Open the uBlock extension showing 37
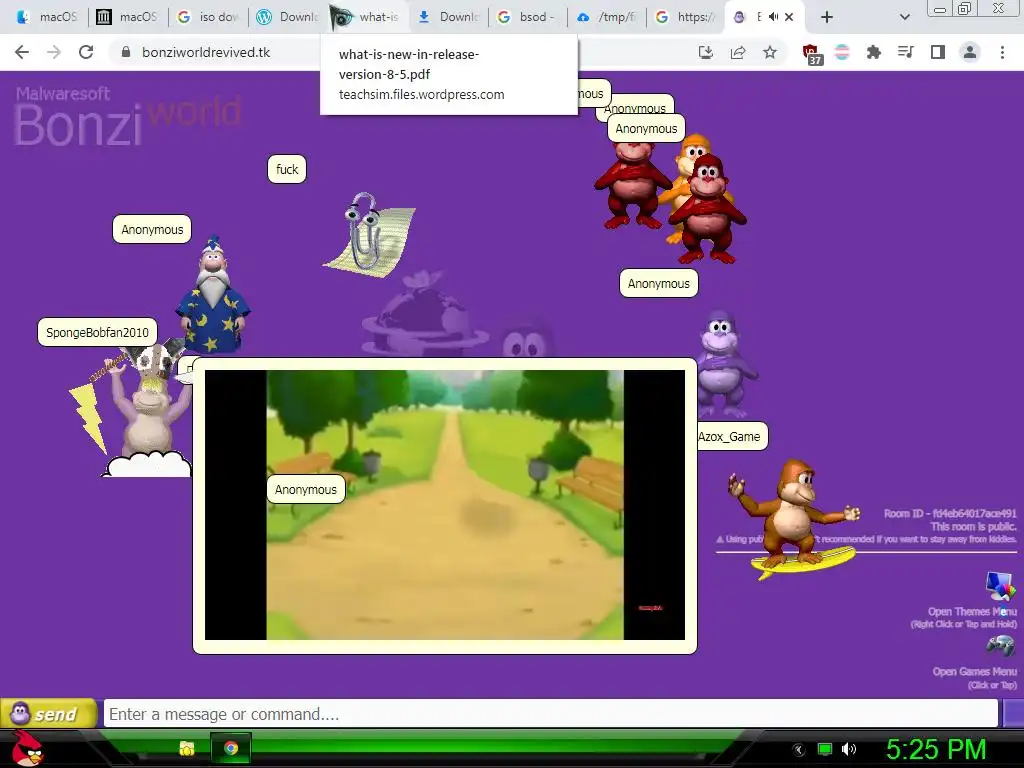This screenshot has width=1024, height=768. pos(812,54)
